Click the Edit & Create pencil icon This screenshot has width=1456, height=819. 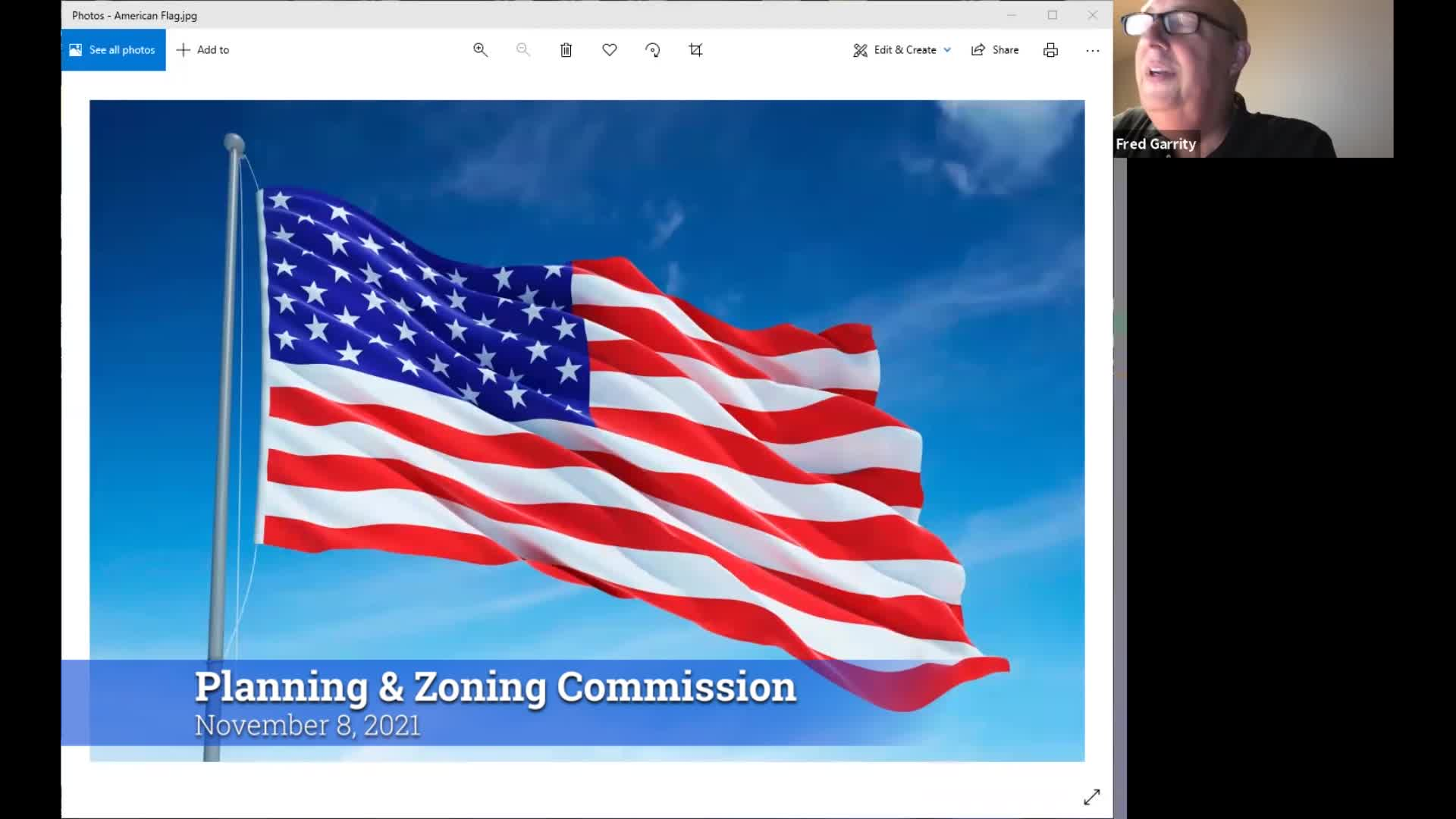coord(860,49)
